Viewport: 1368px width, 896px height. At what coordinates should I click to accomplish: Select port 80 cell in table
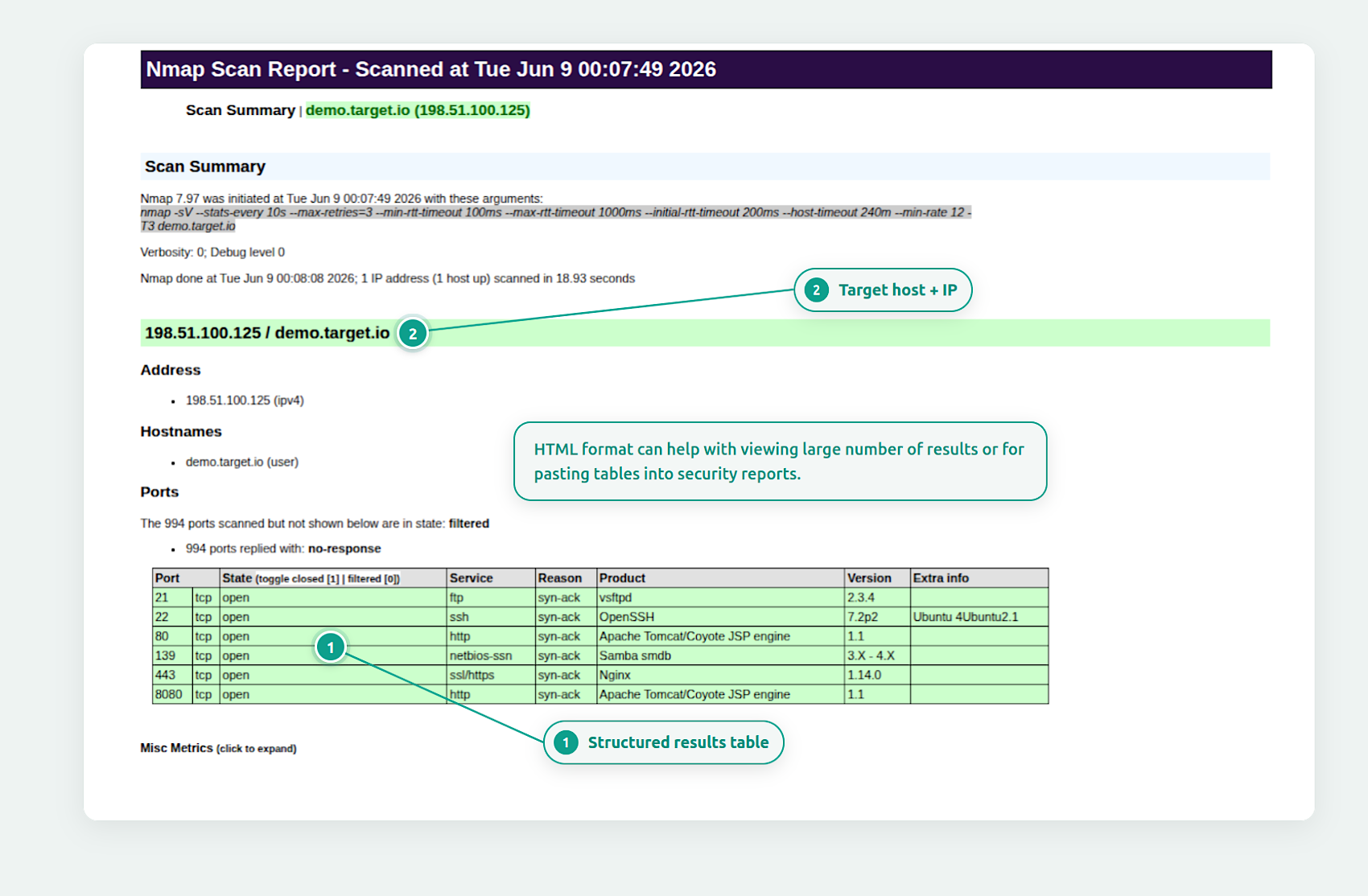172,636
